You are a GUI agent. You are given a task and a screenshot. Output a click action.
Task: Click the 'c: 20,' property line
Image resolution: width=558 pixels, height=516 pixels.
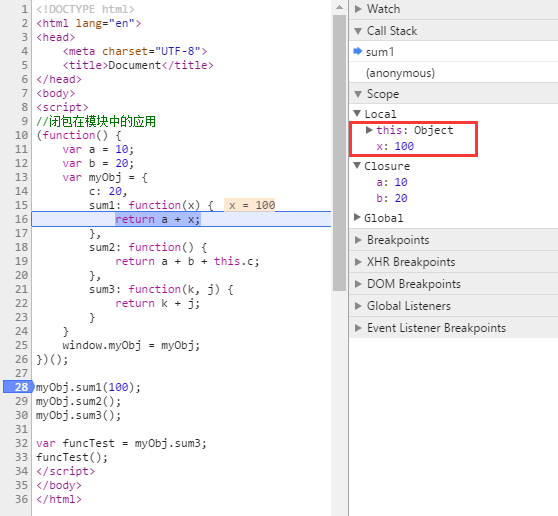pos(108,191)
